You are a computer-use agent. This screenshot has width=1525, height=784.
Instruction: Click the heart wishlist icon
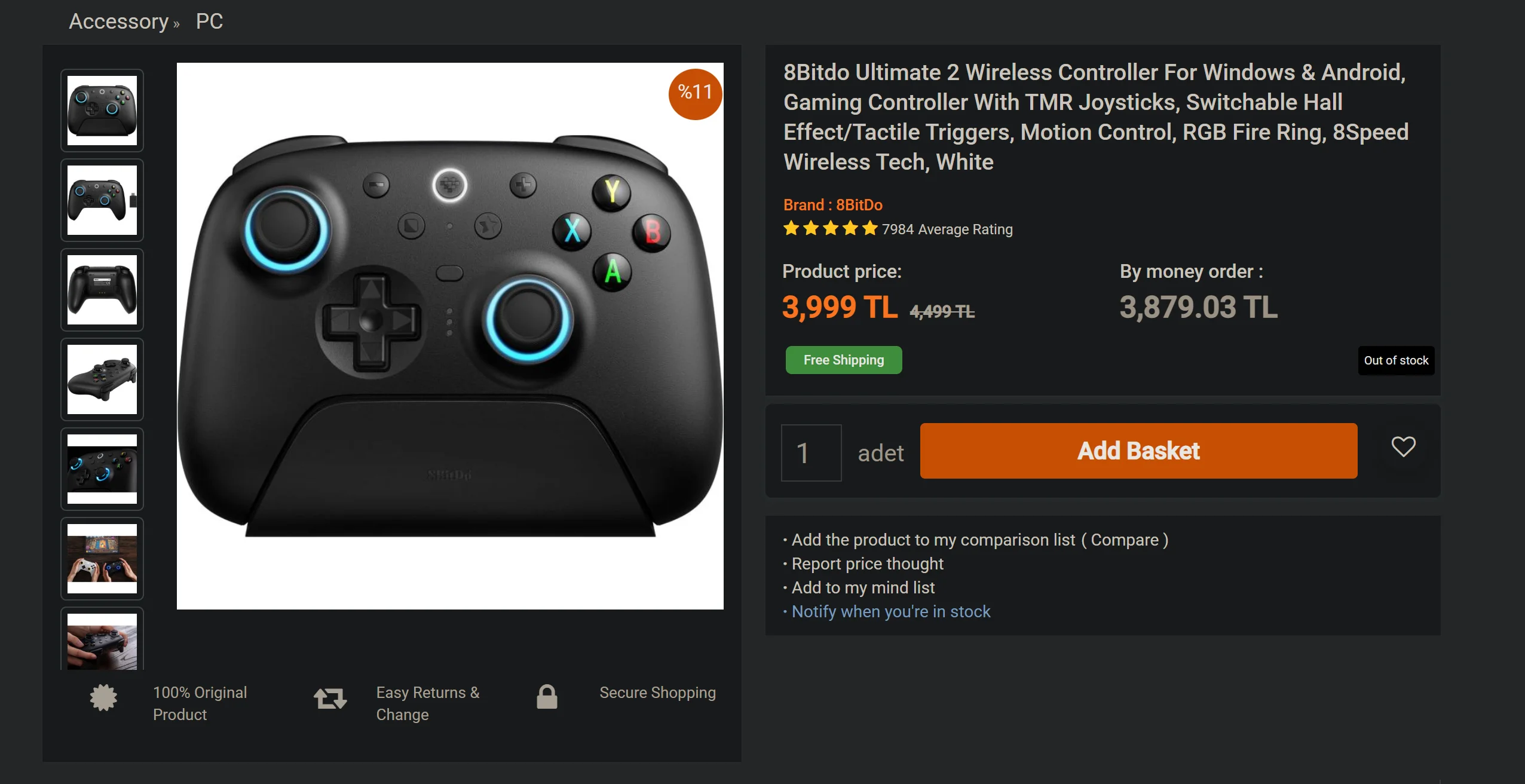click(x=1403, y=447)
